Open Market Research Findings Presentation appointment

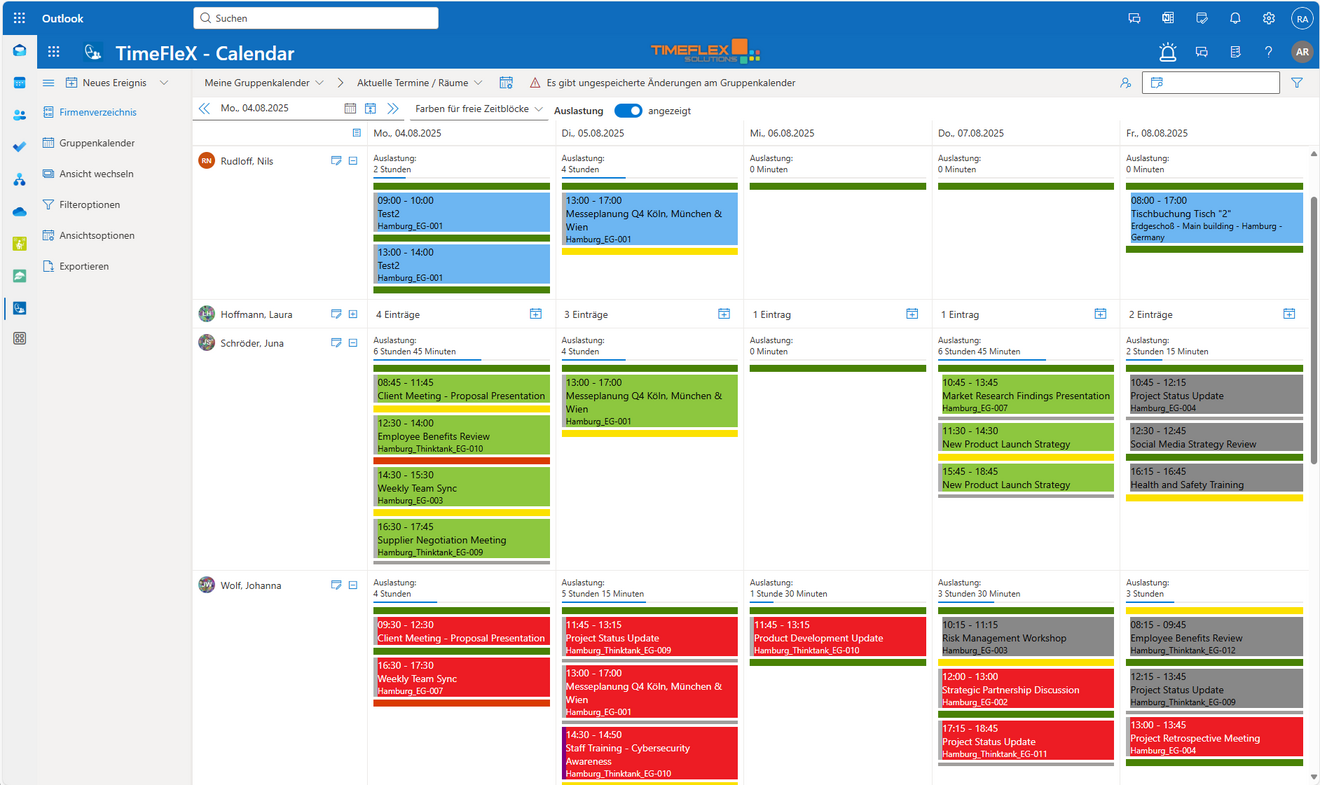1026,395
